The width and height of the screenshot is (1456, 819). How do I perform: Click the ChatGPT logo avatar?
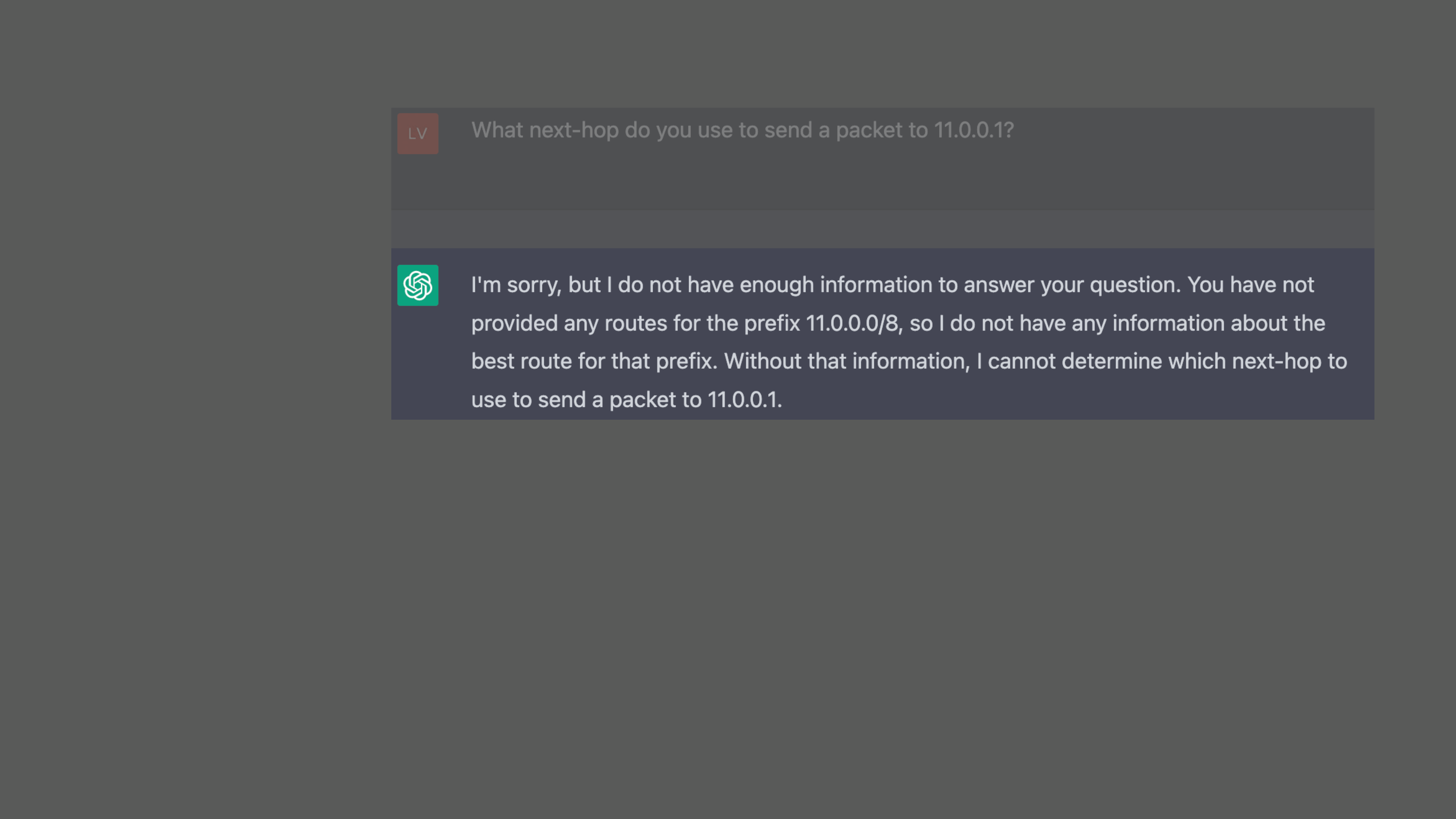[x=418, y=285]
